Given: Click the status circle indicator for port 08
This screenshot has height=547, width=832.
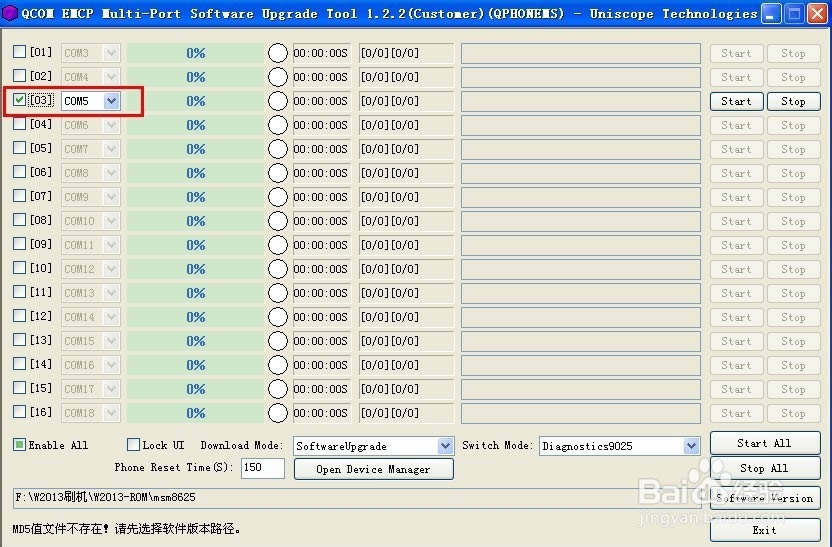Looking at the screenshot, I should (278, 221).
